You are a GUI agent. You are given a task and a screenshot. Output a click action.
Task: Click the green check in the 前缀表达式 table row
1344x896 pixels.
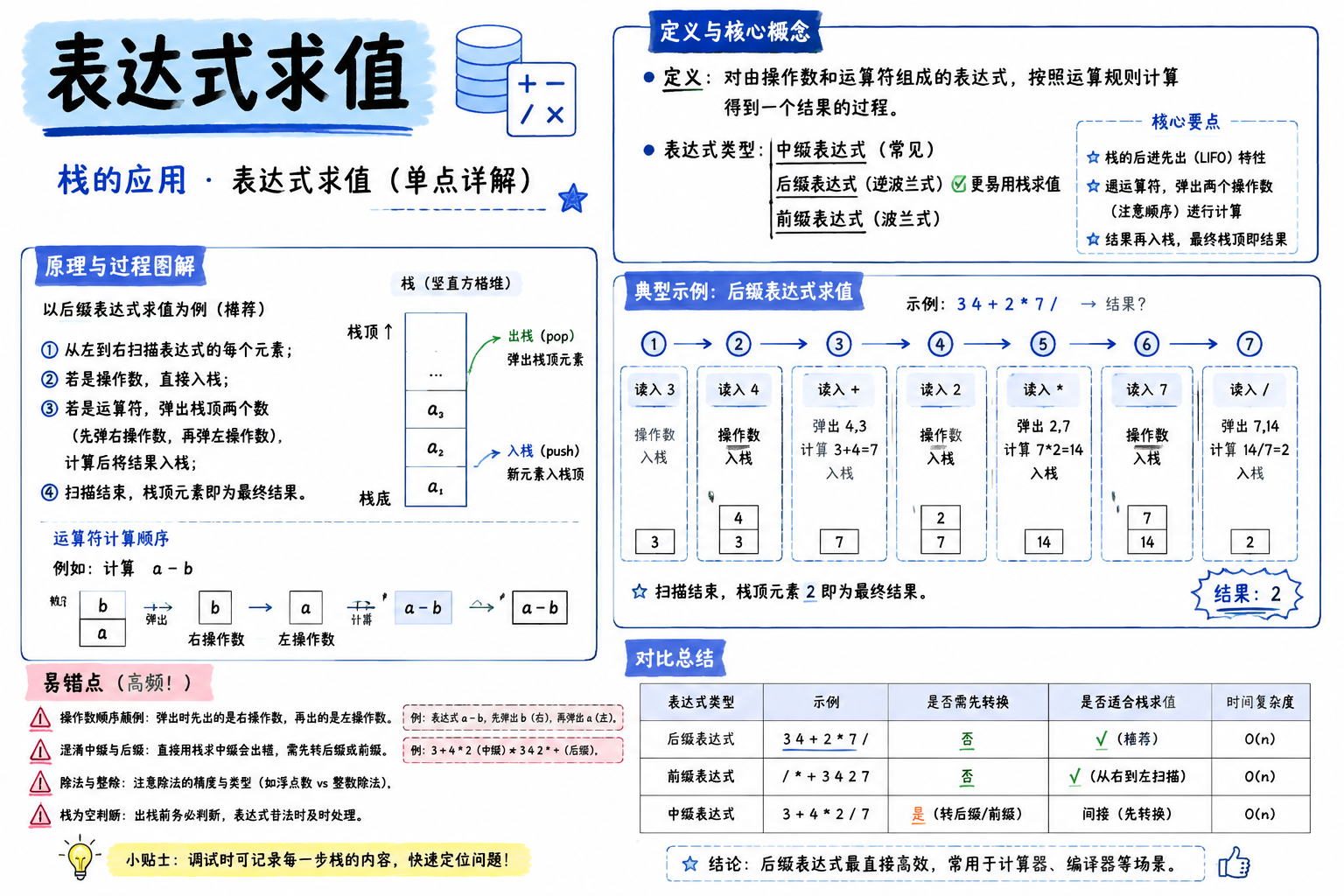1074,776
